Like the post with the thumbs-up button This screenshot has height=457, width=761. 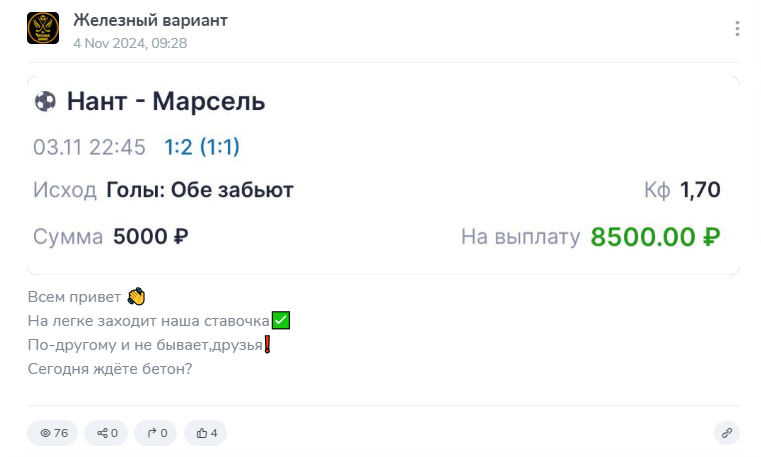pyautogui.click(x=207, y=433)
